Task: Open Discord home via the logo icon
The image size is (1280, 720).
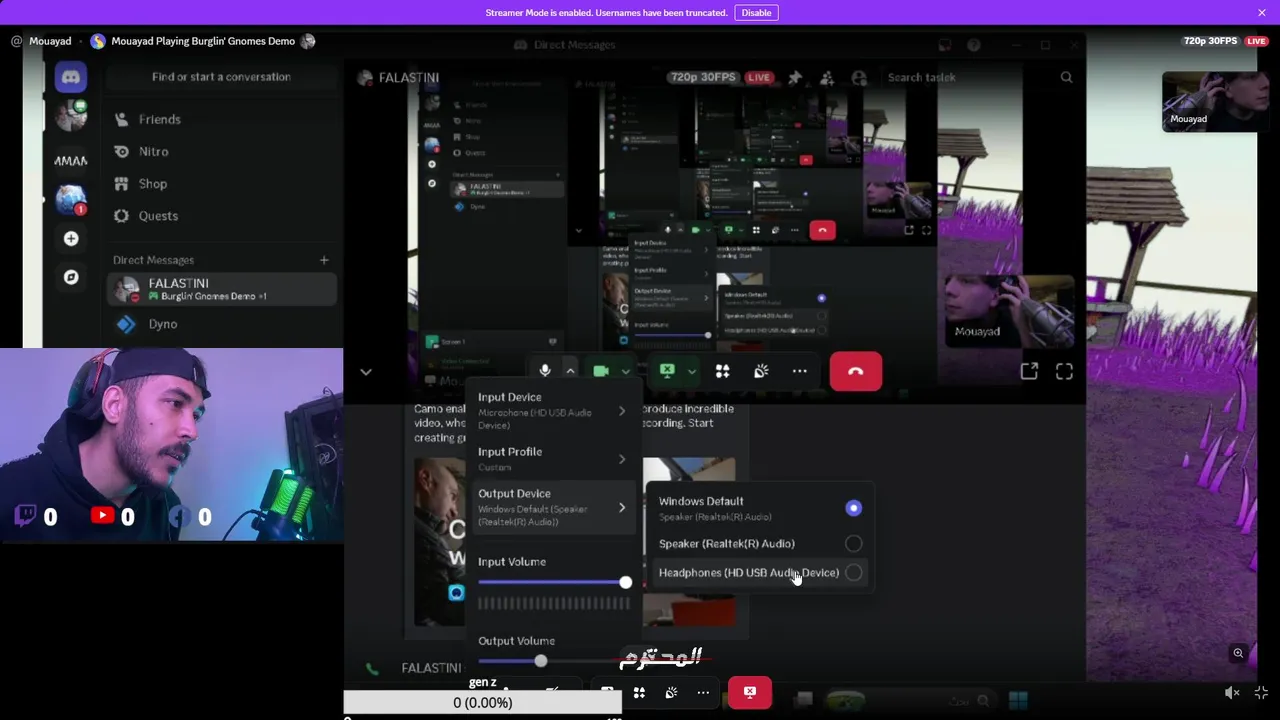Action: pyautogui.click(x=70, y=77)
